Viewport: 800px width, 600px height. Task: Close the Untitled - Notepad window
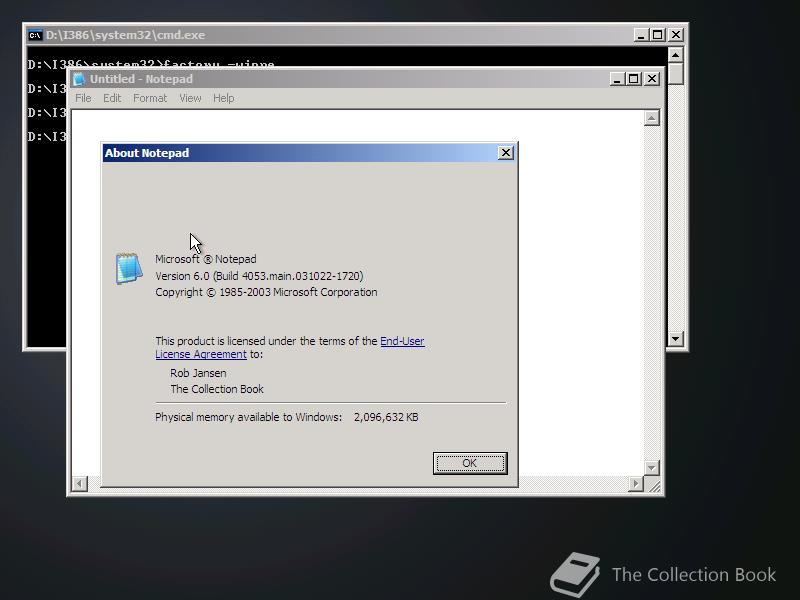[x=652, y=79]
